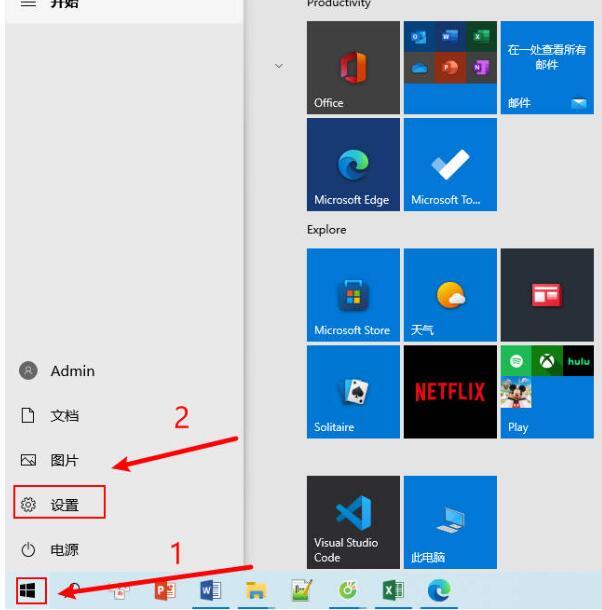Open the 邮件 mail tile

coord(547,67)
